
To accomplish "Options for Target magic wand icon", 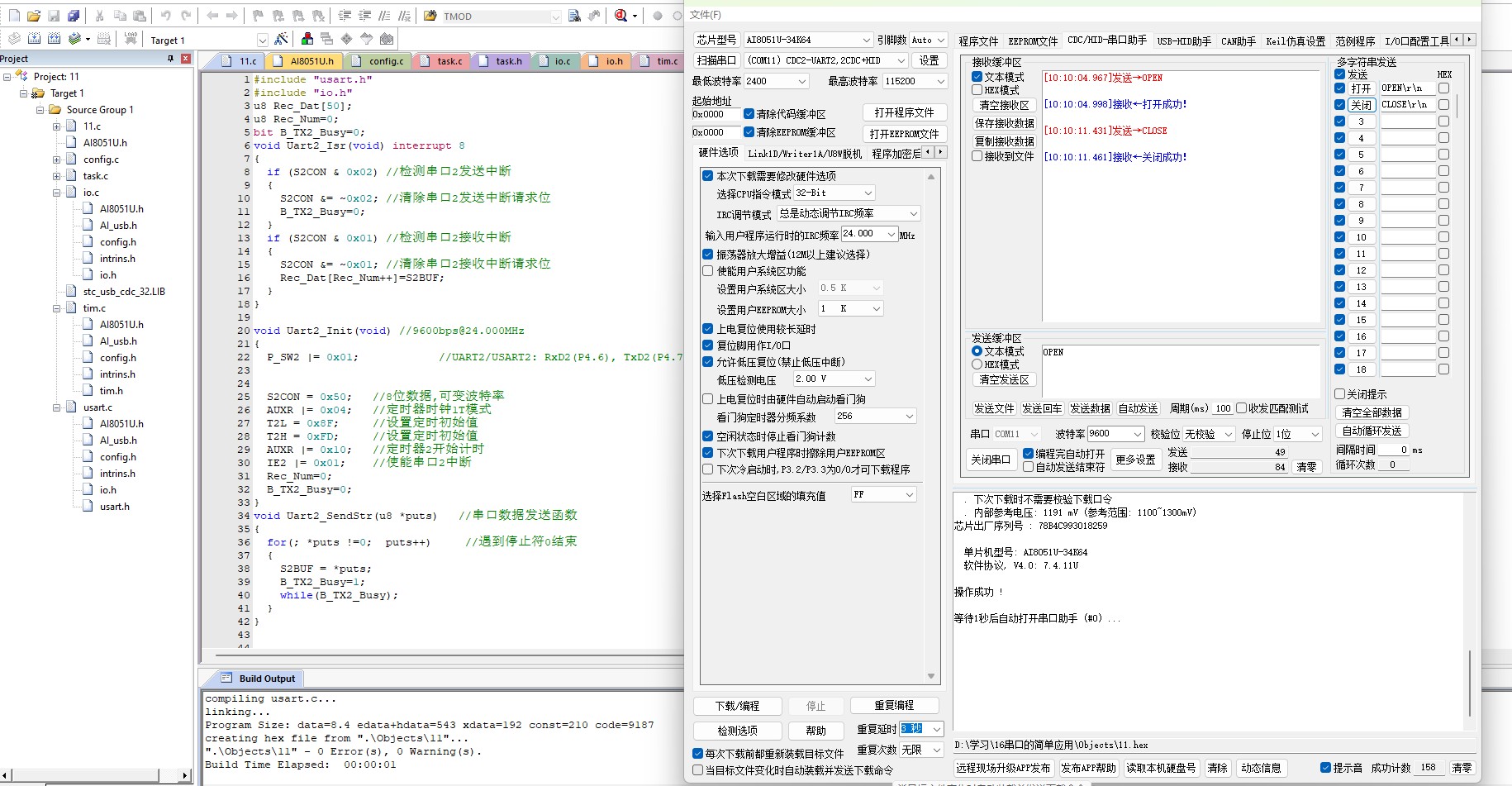I will [x=281, y=39].
